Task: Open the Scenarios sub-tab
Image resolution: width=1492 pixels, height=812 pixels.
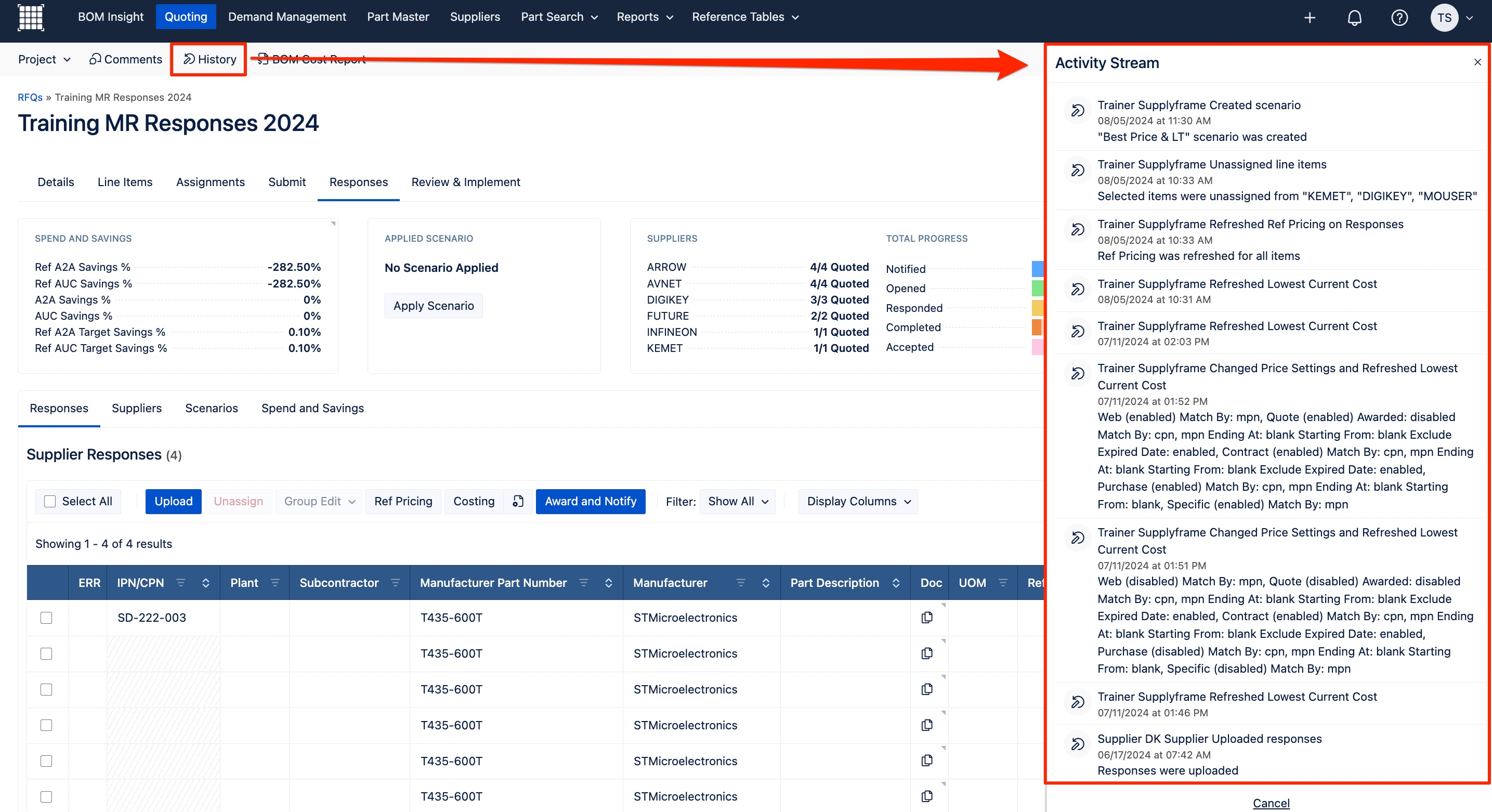Action: point(212,408)
